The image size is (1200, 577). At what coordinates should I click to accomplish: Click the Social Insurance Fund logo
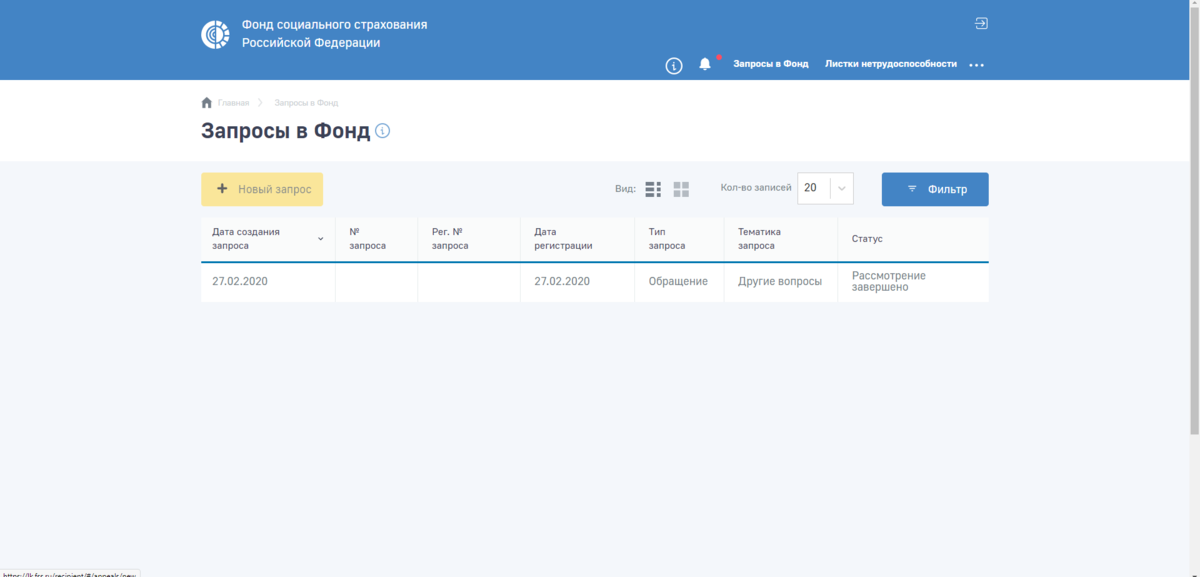(216, 34)
